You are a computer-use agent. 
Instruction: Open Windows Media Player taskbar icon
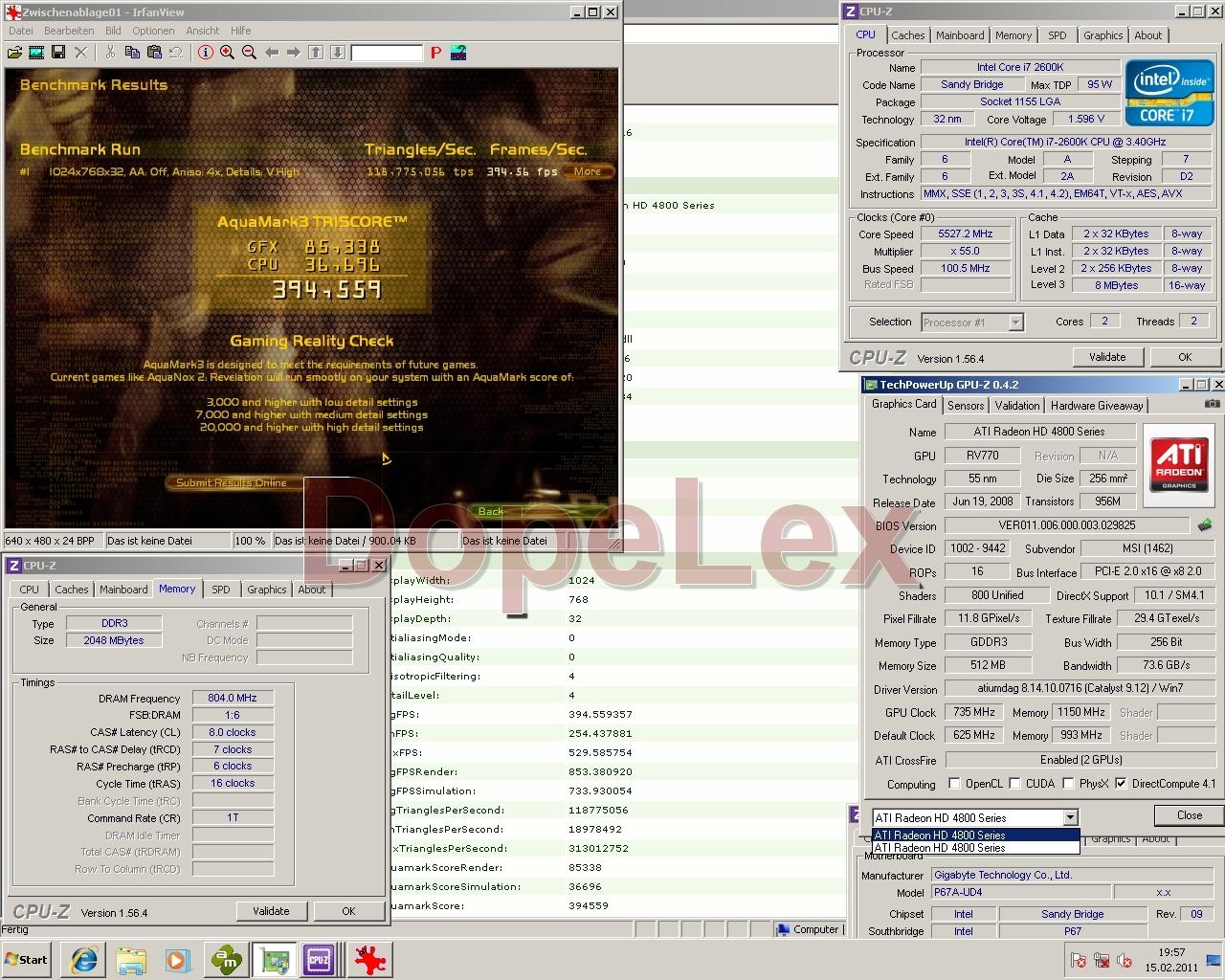pyautogui.click(x=178, y=960)
